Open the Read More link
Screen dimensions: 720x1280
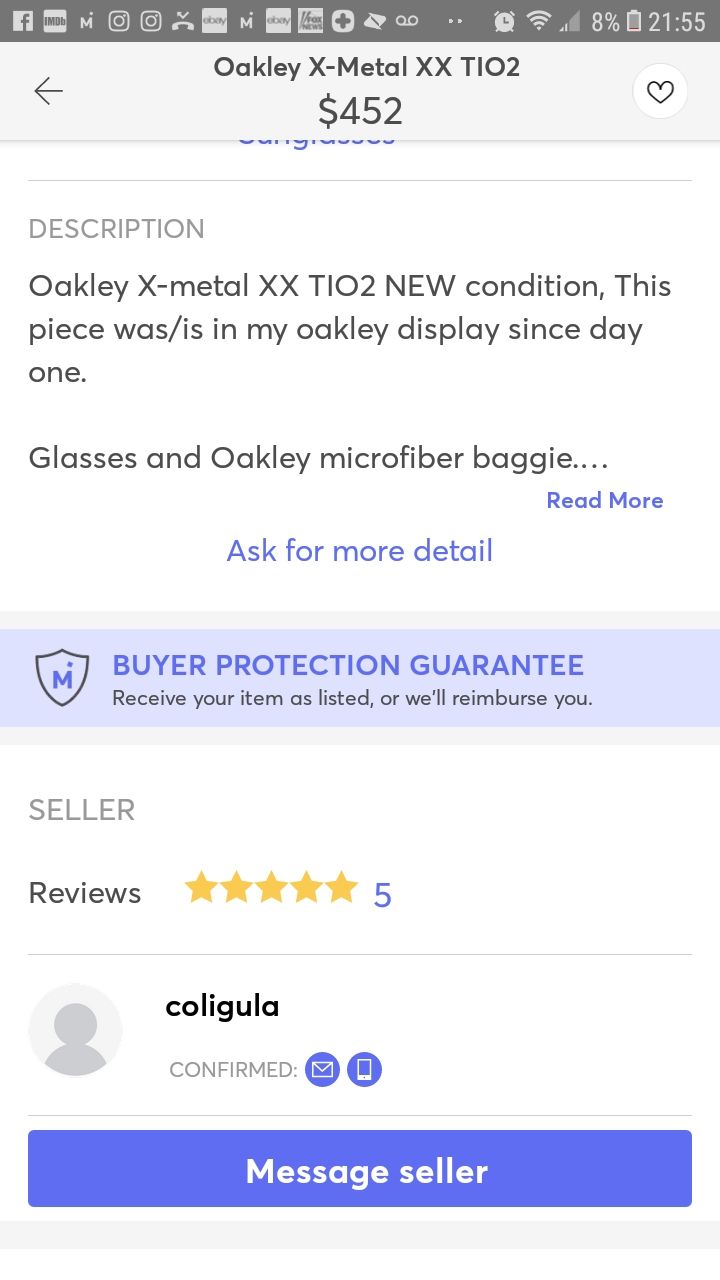click(x=604, y=500)
